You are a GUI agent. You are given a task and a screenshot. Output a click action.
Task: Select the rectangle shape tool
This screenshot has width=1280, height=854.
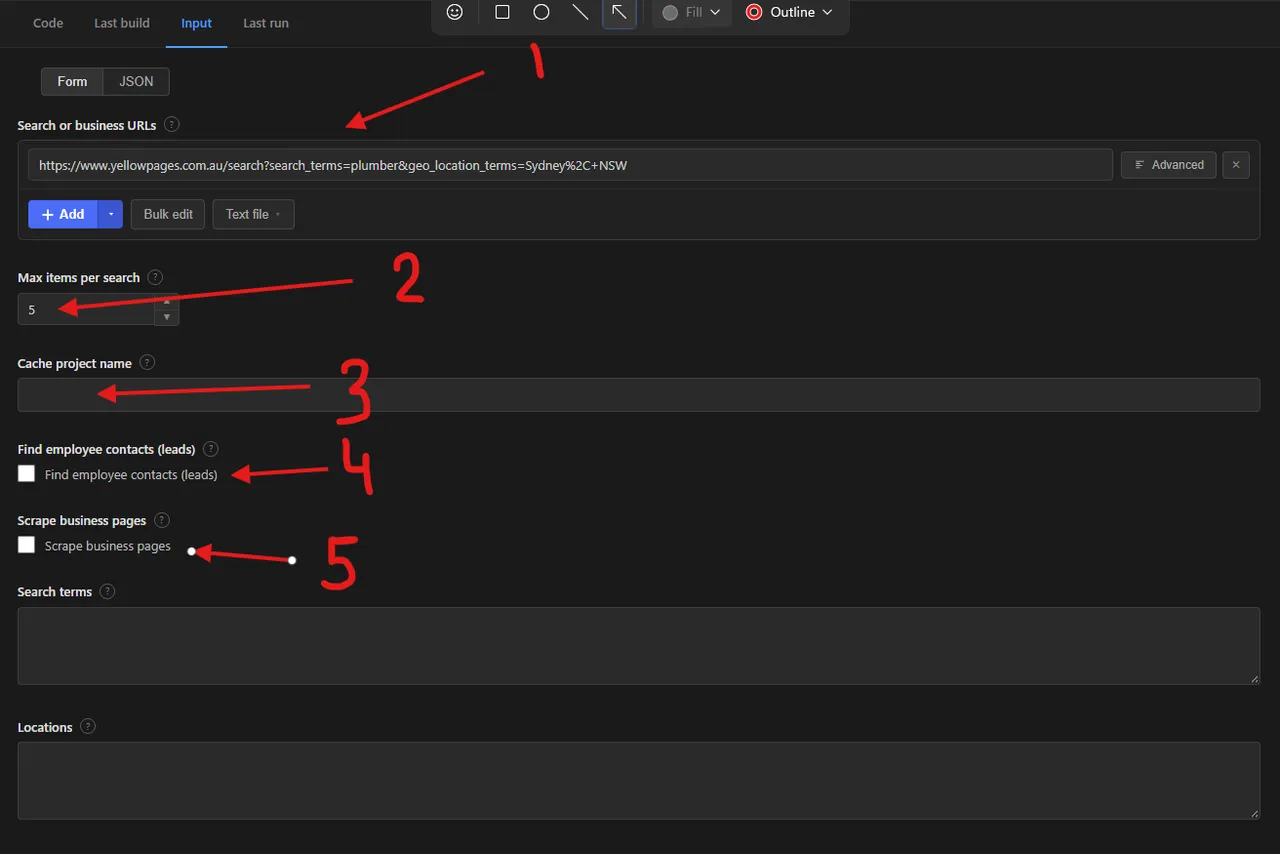point(502,13)
